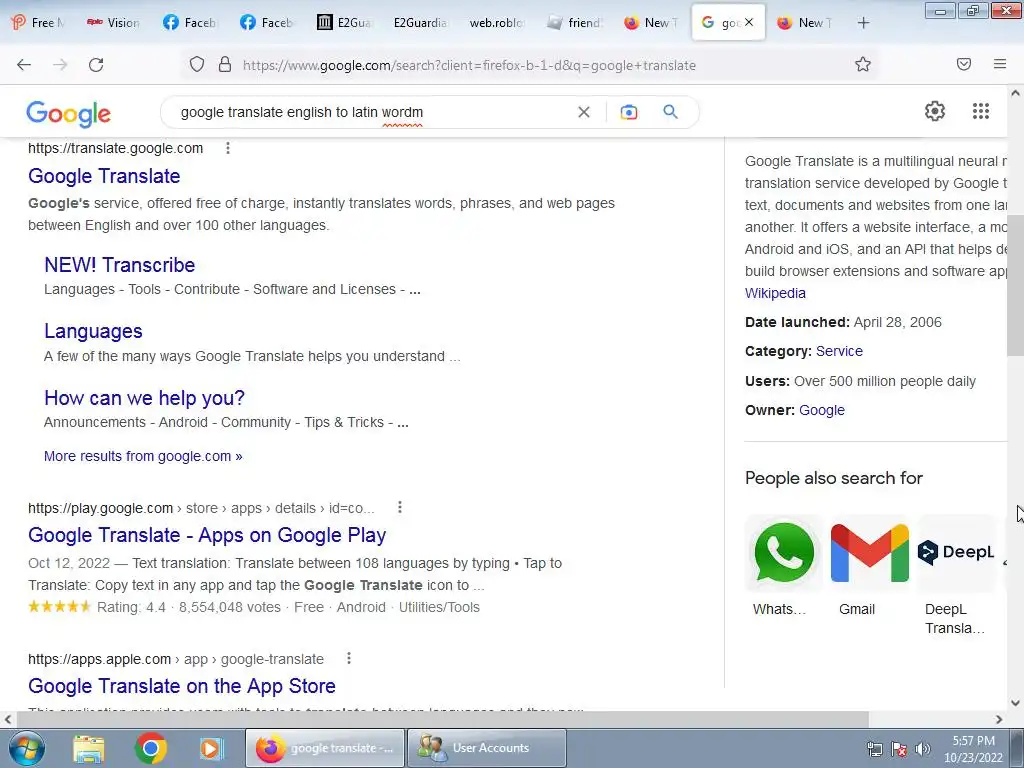Show more results from google.com
Screen dimensions: 1024x768
(143, 456)
